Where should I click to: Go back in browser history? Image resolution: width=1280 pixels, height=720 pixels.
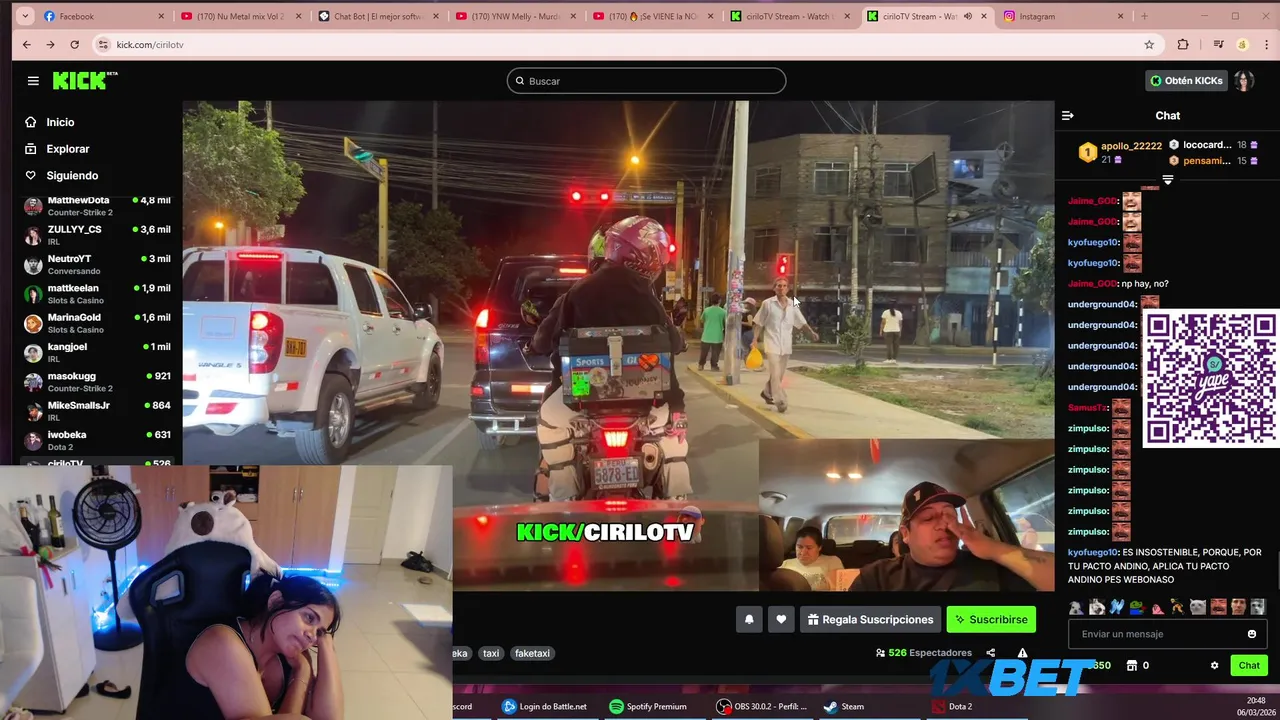26,44
